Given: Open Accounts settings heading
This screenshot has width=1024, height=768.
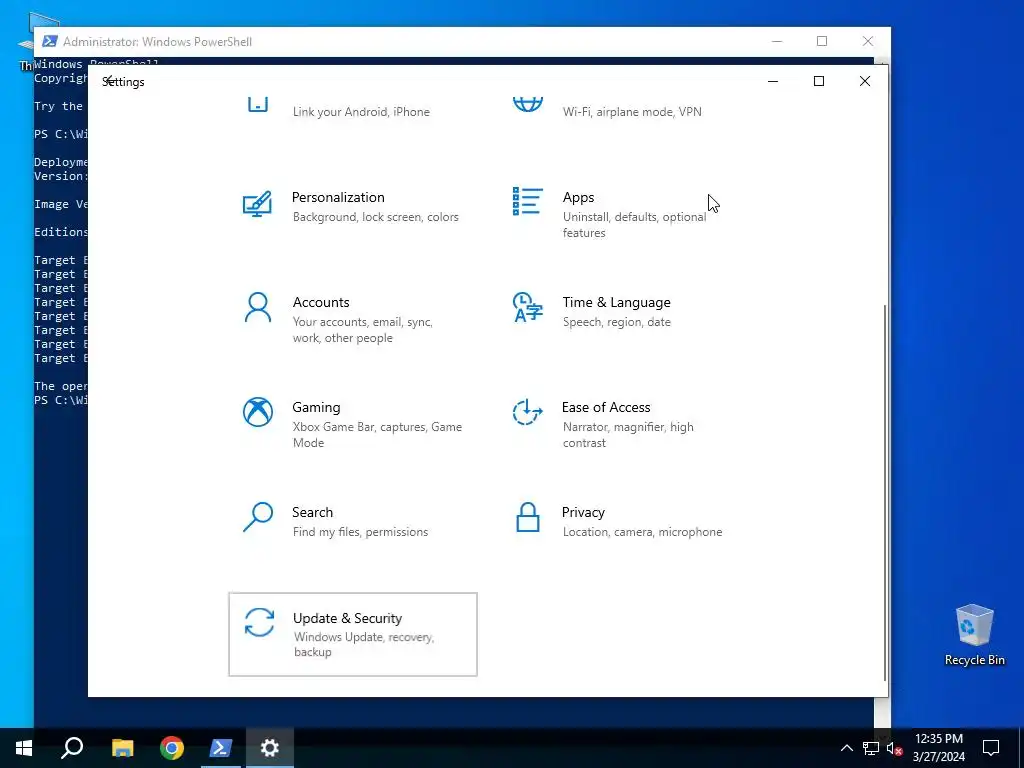Looking at the screenshot, I should (321, 302).
